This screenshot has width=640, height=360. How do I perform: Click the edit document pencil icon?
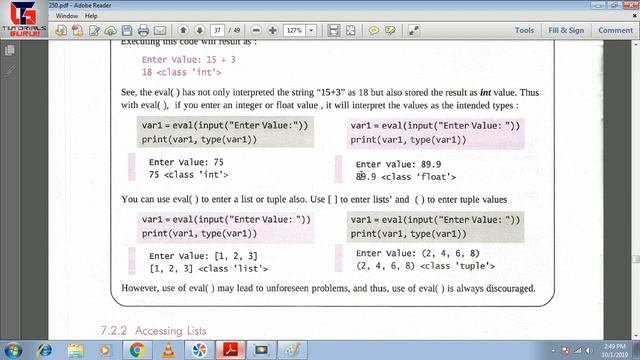tap(94, 30)
